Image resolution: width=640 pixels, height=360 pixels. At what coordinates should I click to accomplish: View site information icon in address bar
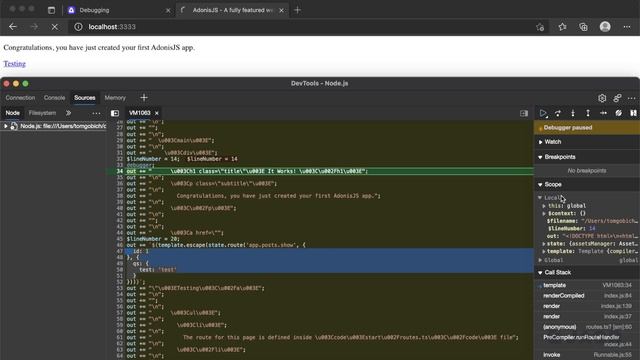coord(78,27)
